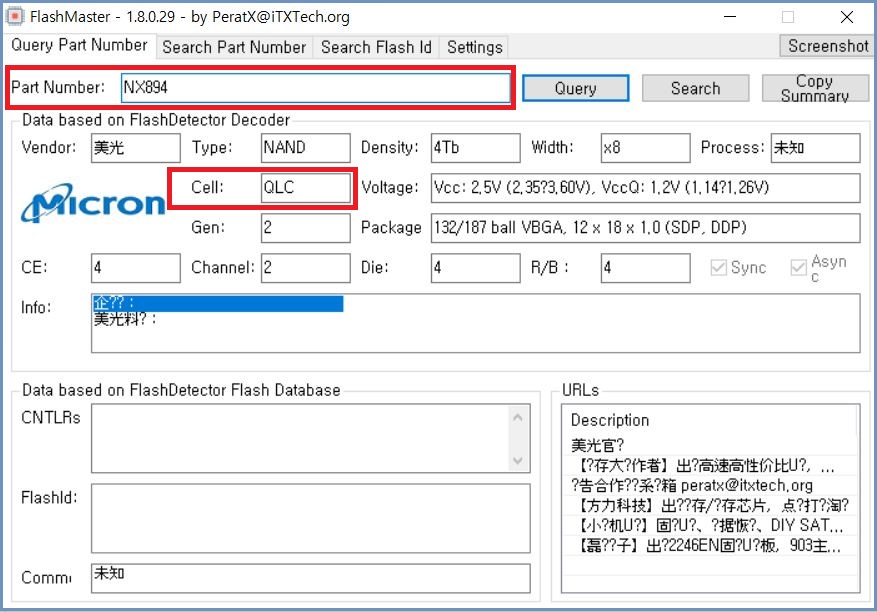This screenshot has height=612, width=877.
Task: Click the Micron logo image
Action: point(93,203)
